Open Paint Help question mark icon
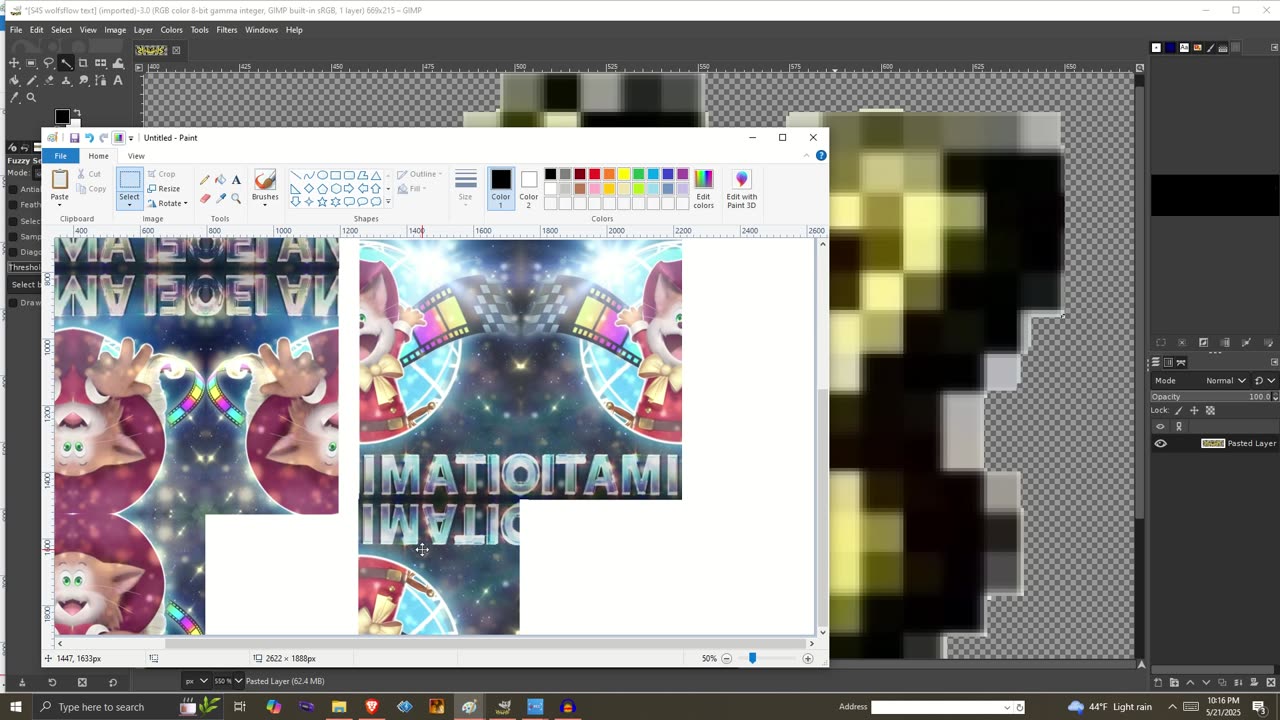 coord(821,155)
